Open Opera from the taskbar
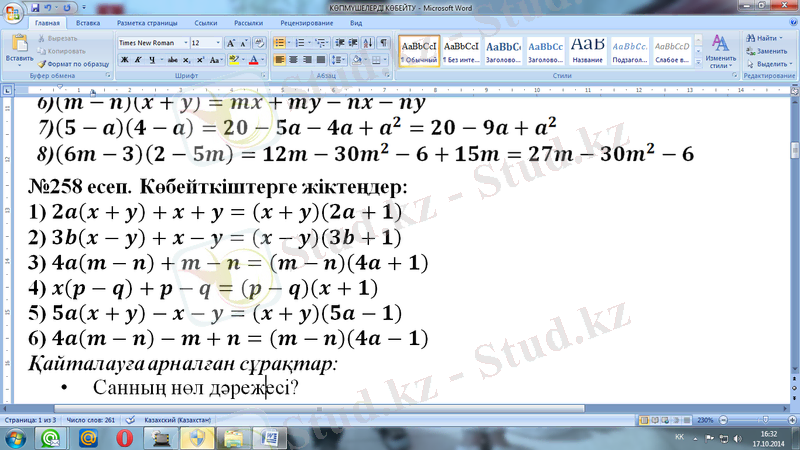The image size is (800, 450). tap(125, 438)
